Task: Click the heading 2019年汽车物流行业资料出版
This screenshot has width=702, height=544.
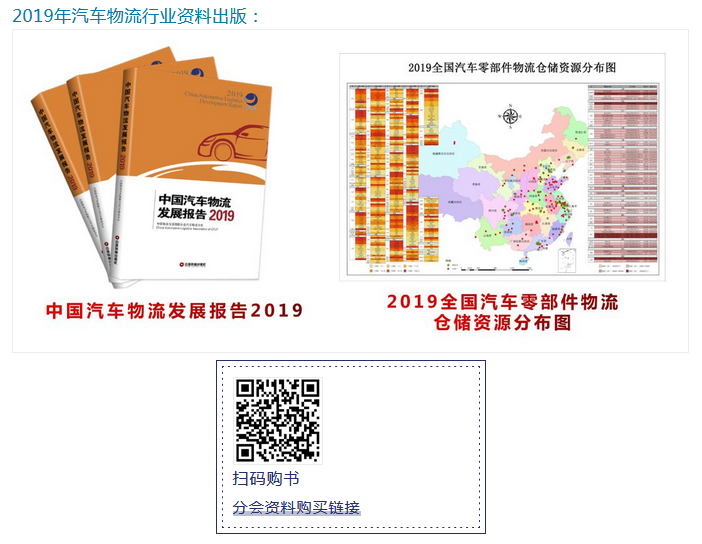Action: coord(135,16)
